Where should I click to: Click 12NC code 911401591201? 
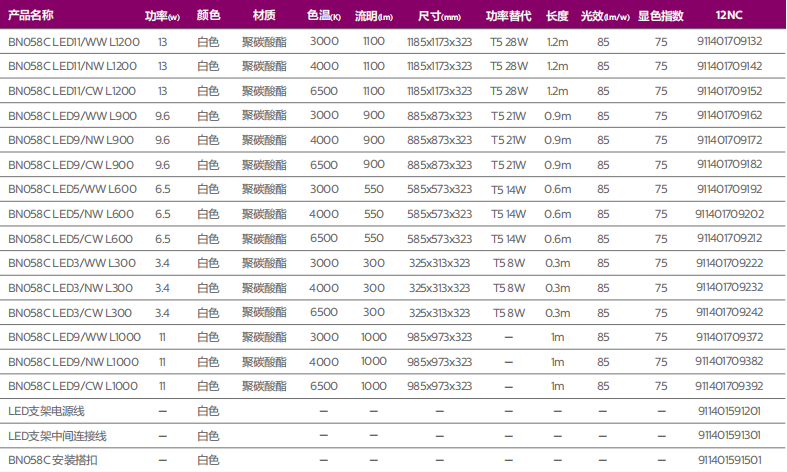click(729, 411)
